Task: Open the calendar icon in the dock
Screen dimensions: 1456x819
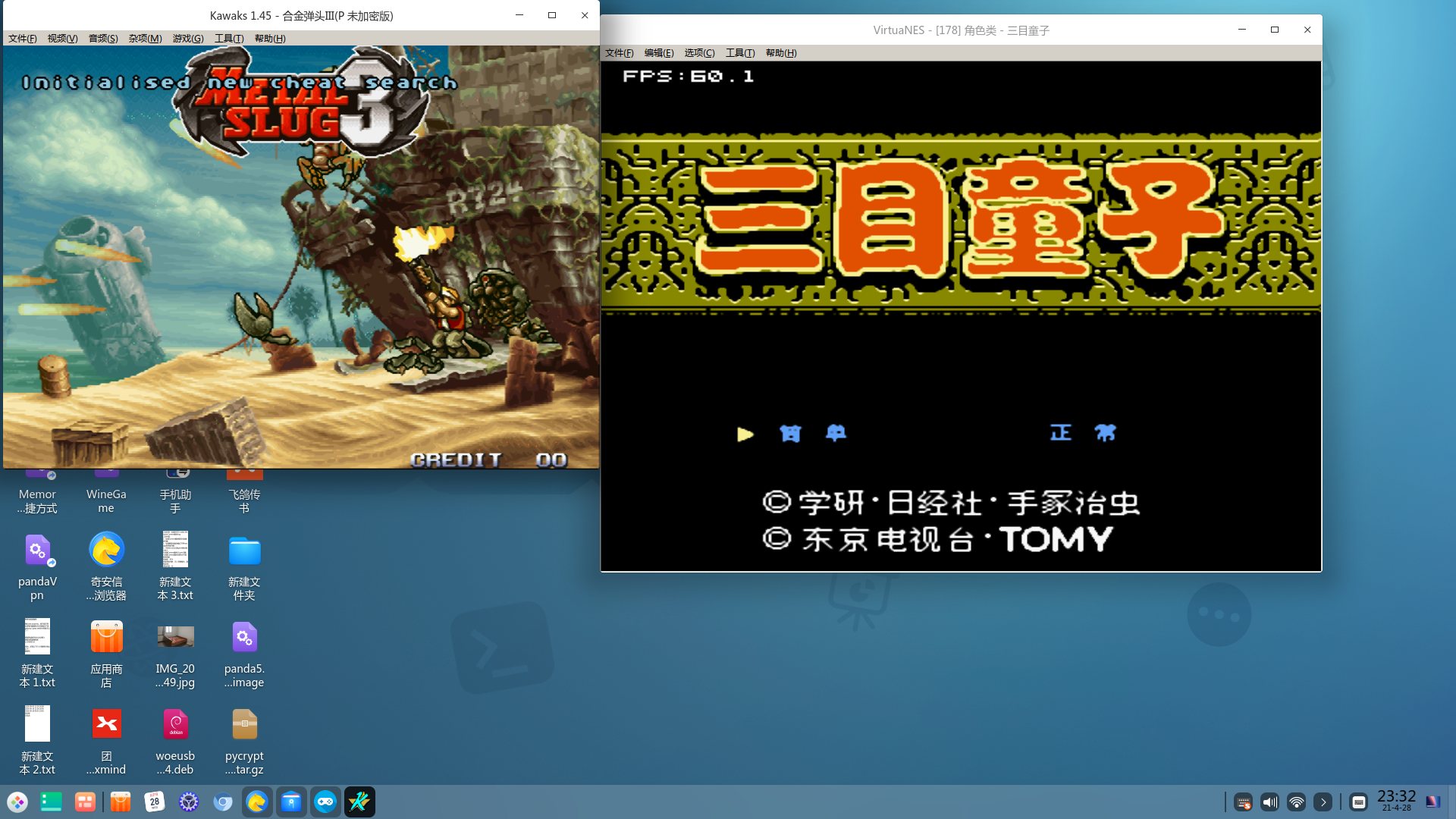Action: coord(155,802)
